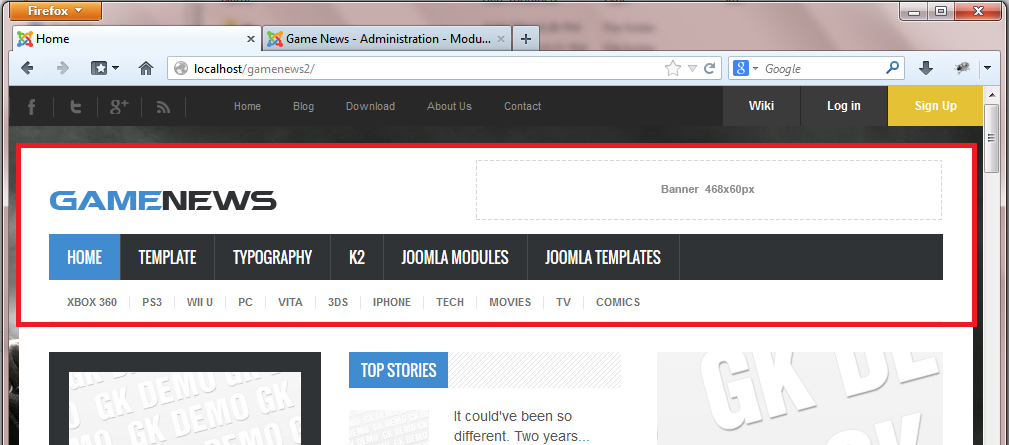Expand the toolbar overflow dropdown arrow
Image resolution: width=1009 pixels, height=445 pixels.
(x=988, y=68)
